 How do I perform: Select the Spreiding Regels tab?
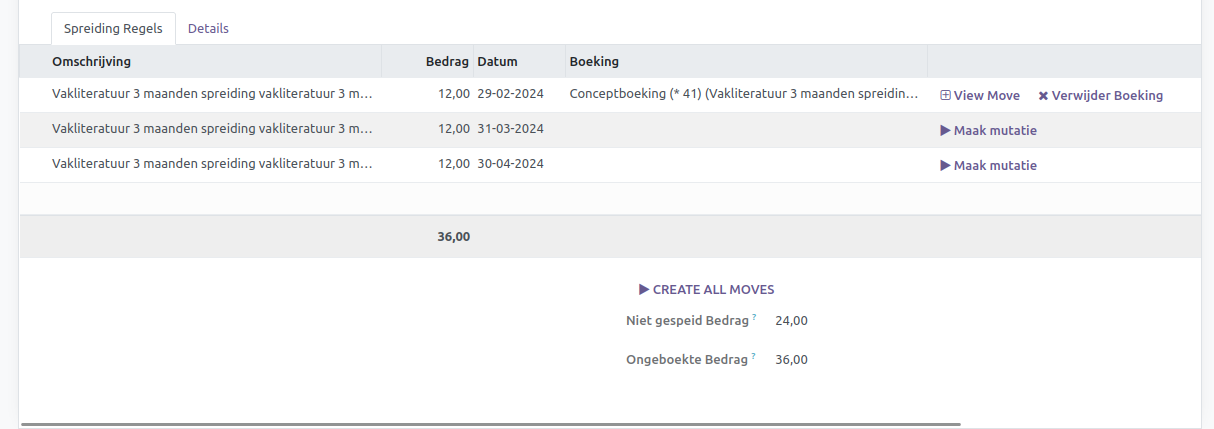[x=113, y=29]
